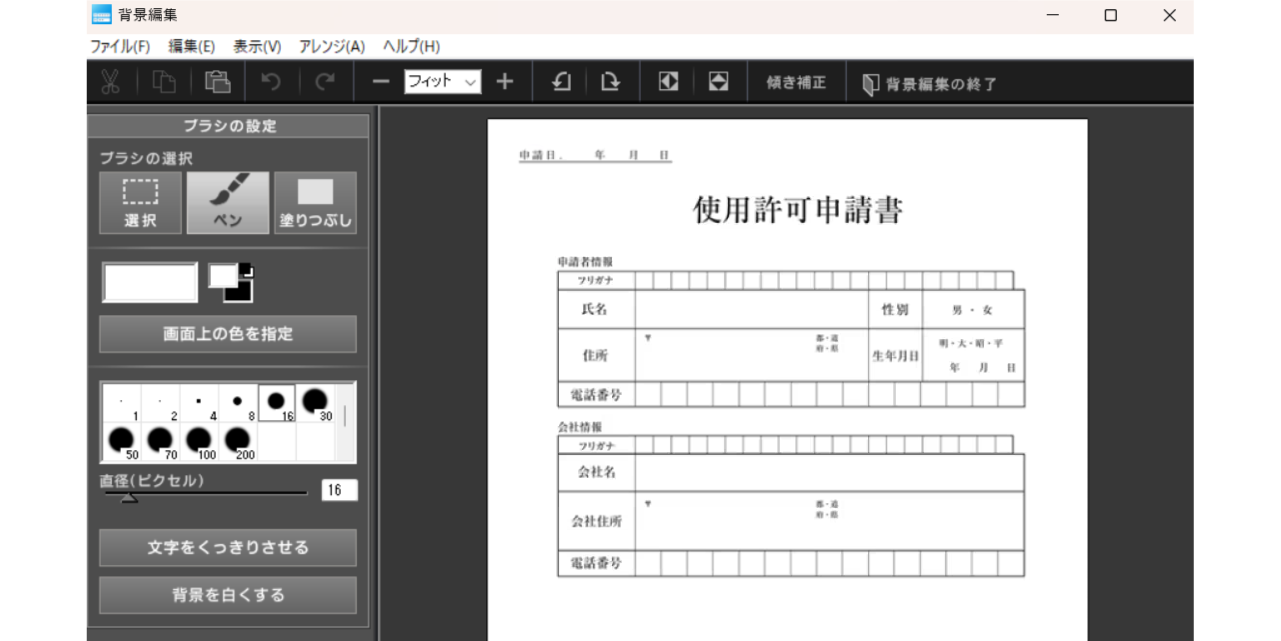The height and width of the screenshot is (641, 1281).
Task: Click the Undo arrow icon
Action: pos(270,81)
